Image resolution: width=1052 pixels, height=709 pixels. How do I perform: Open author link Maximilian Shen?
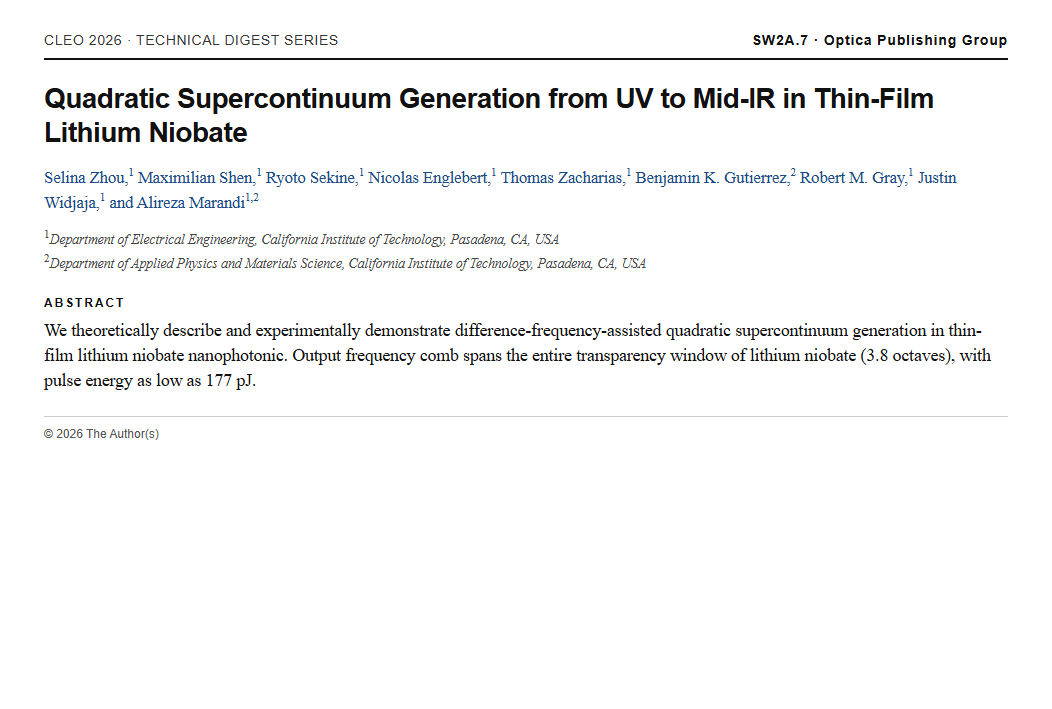(195, 178)
